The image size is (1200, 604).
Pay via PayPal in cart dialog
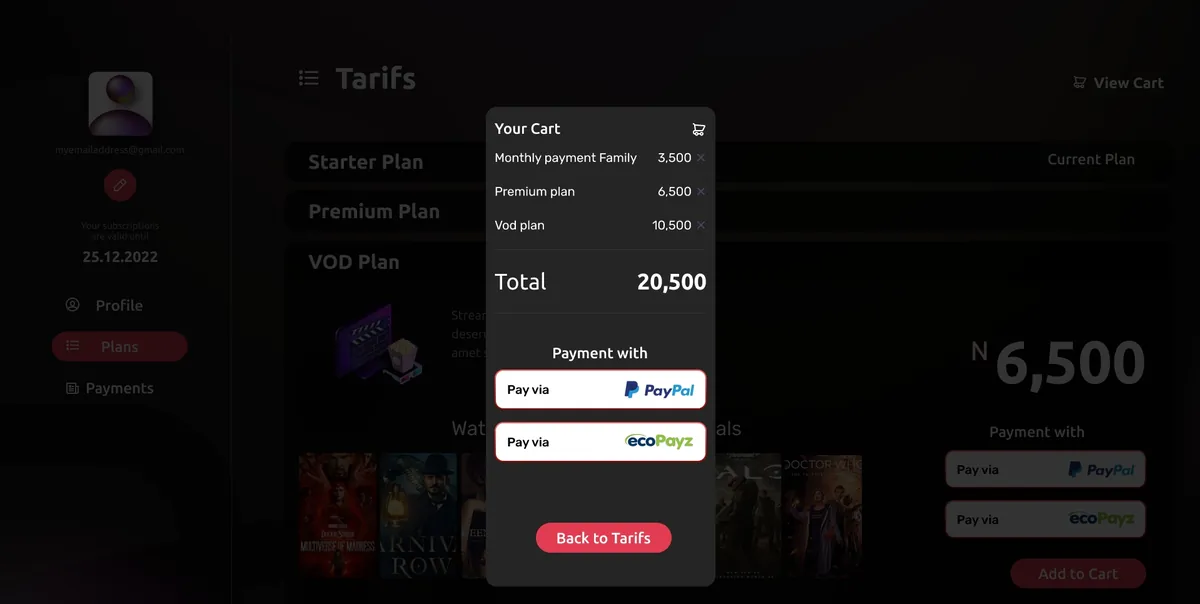coord(600,390)
